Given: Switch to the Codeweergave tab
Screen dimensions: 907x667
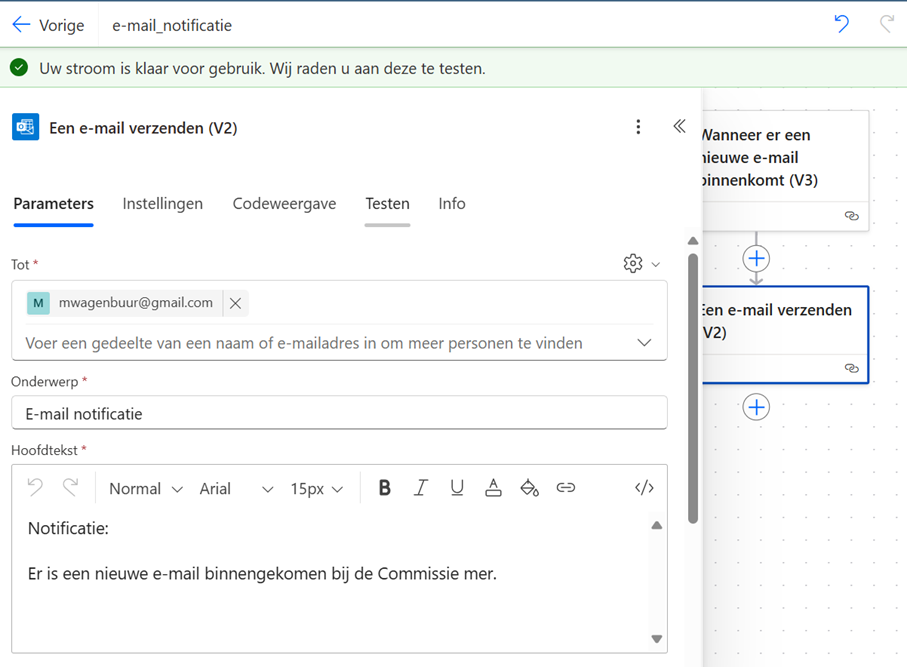Looking at the screenshot, I should pos(284,203).
